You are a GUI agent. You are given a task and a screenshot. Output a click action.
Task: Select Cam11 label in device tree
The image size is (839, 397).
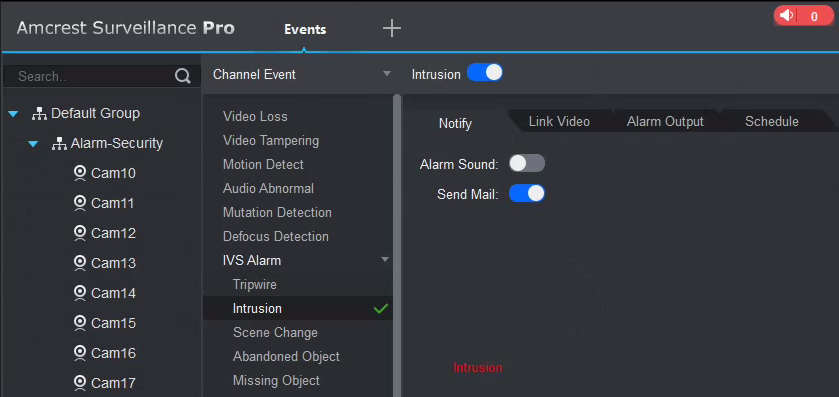113,203
